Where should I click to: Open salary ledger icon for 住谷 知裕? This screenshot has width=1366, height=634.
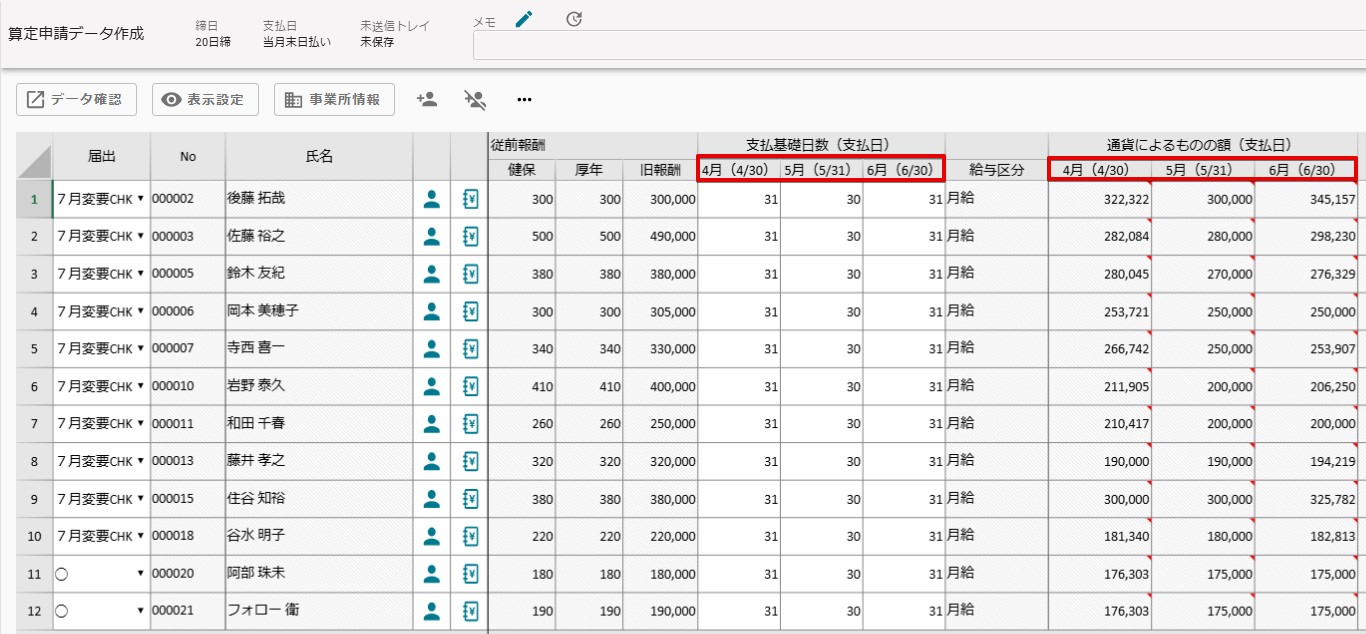point(470,499)
